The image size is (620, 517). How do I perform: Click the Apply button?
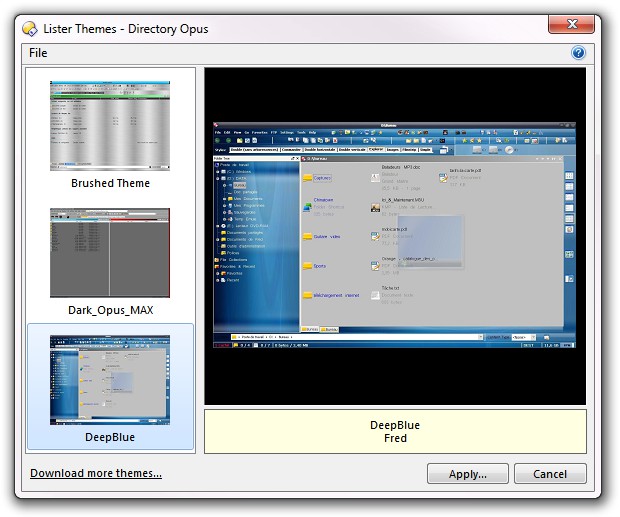click(x=467, y=474)
